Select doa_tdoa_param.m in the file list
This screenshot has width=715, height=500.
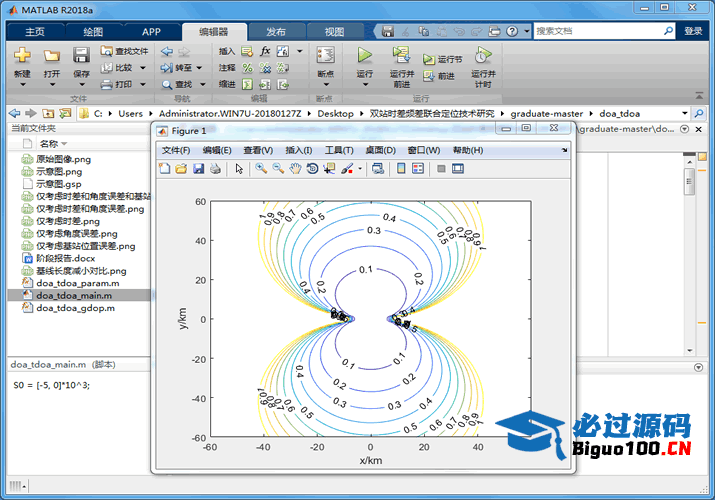pyautogui.click(x=76, y=283)
